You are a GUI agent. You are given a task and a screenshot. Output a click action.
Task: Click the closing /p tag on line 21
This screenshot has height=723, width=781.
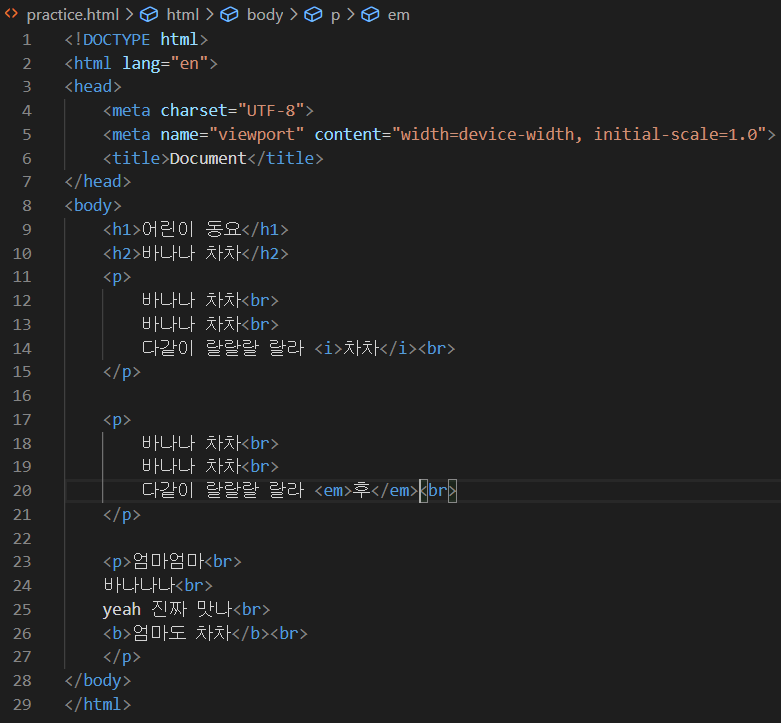122,514
